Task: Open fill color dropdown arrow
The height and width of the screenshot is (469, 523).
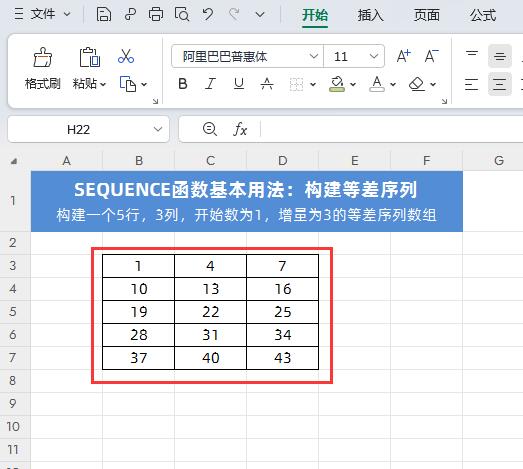Action: 353,84
